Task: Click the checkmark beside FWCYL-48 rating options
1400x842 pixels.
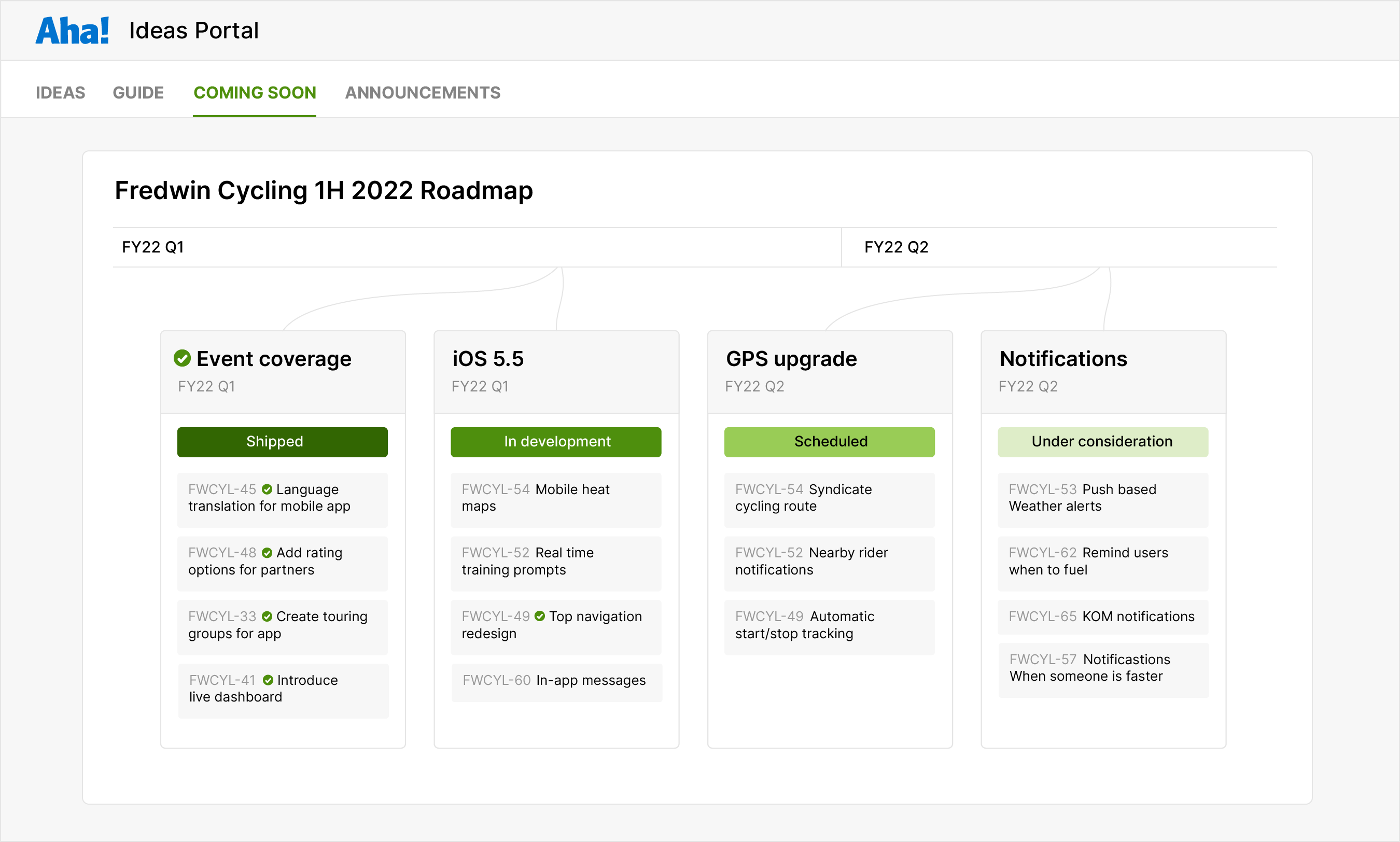Action: coord(267,552)
